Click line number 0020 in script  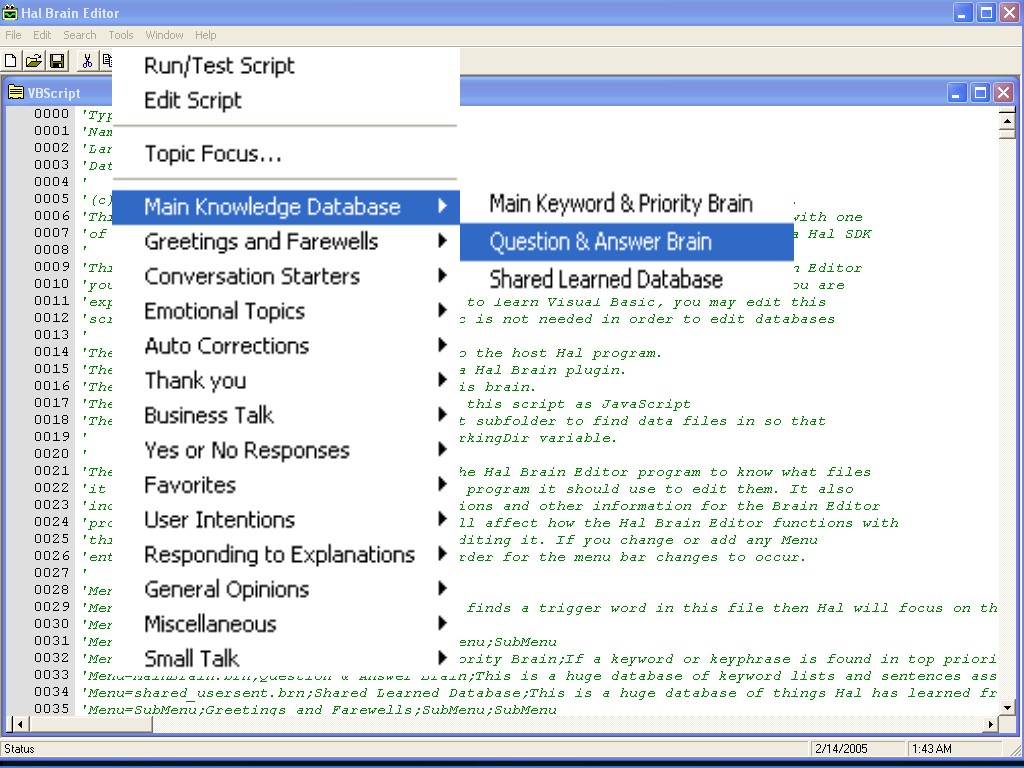(x=52, y=453)
